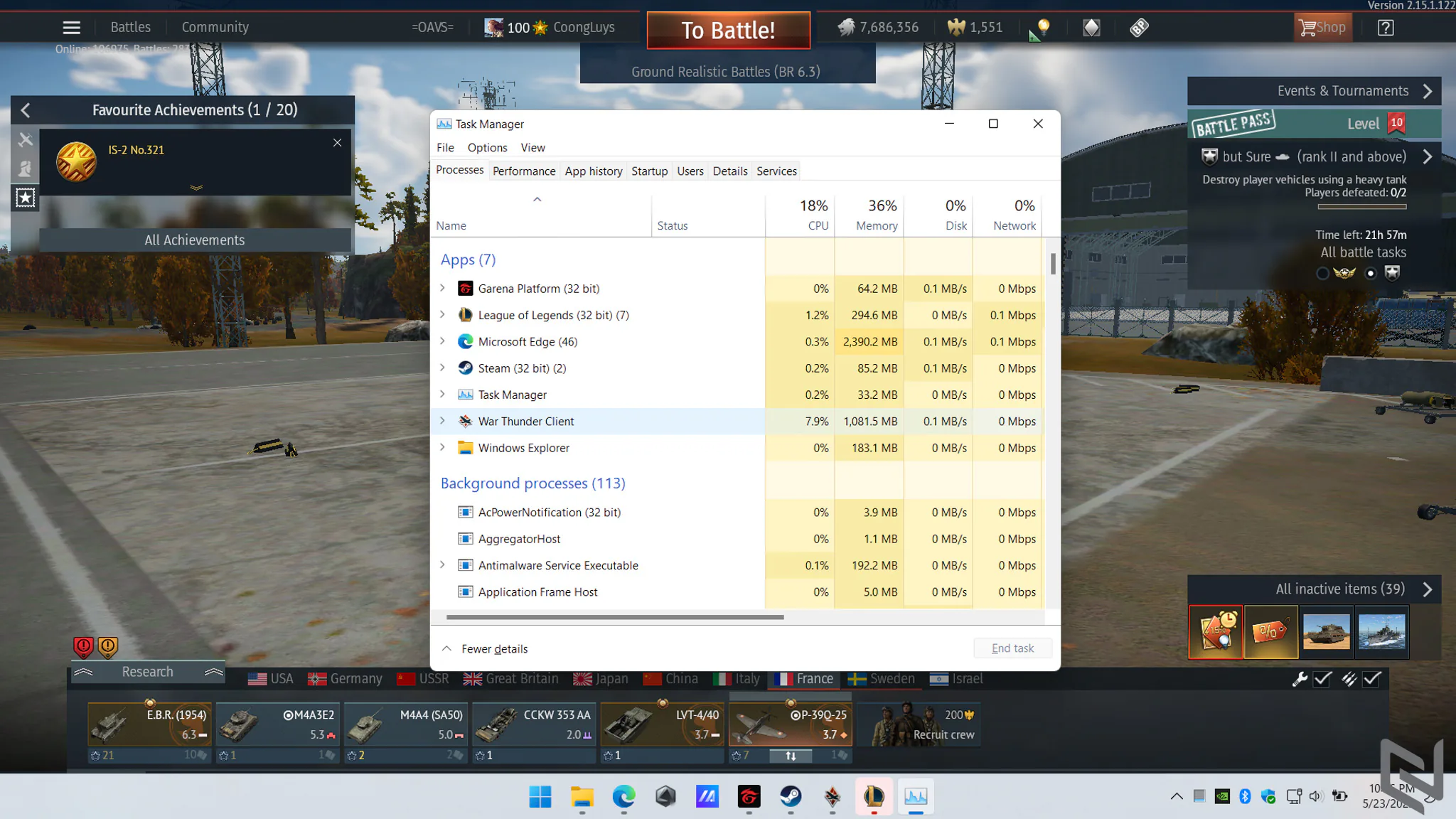This screenshot has width=1456, height=819.
Task: Open All Achievements button
Action: [x=195, y=240]
